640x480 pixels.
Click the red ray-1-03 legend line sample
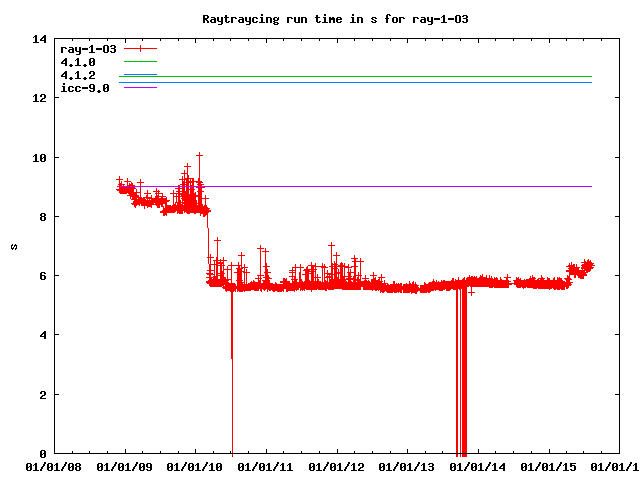point(141,48)
